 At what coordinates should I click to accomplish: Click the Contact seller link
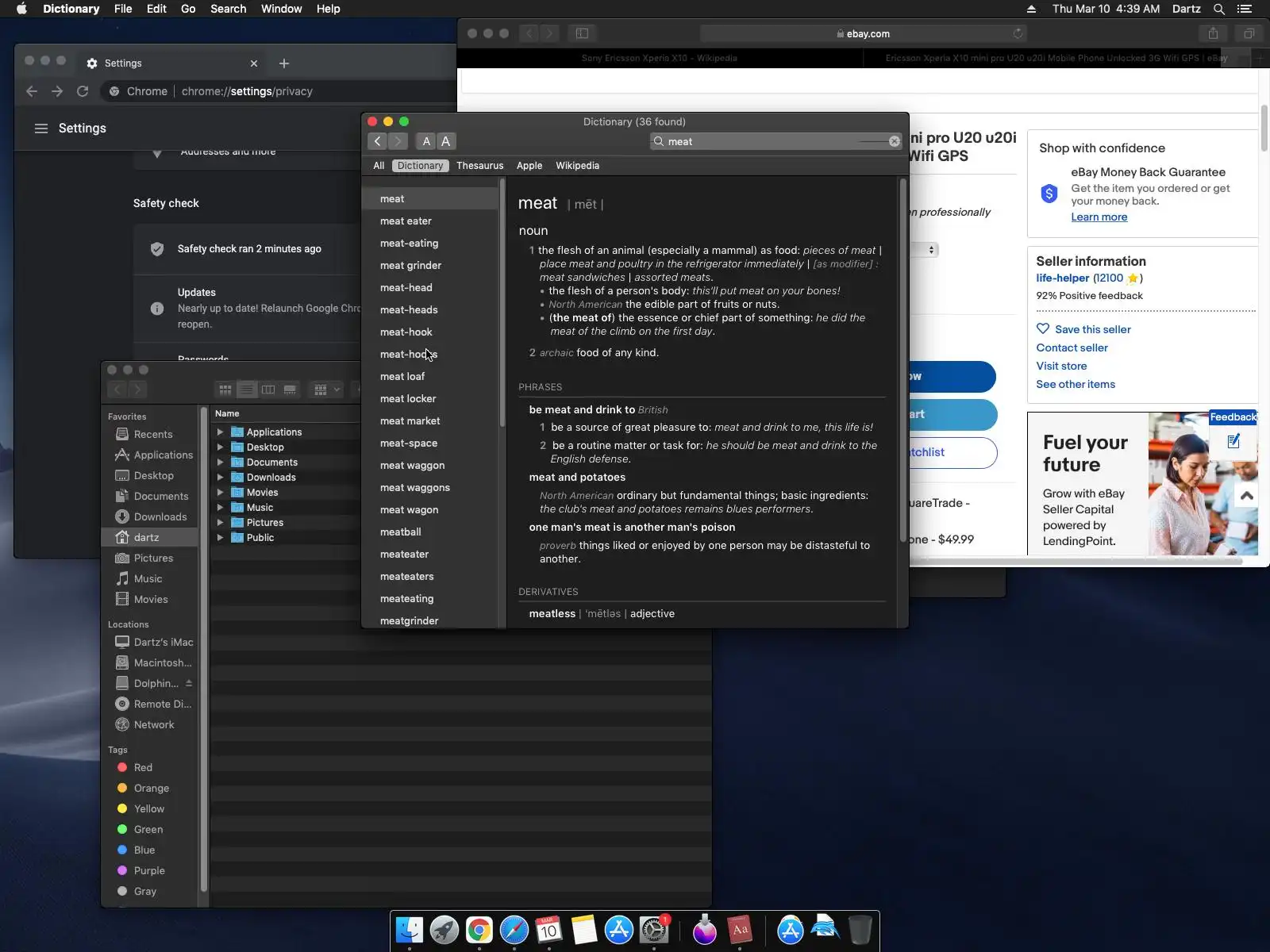(1072, 347)
